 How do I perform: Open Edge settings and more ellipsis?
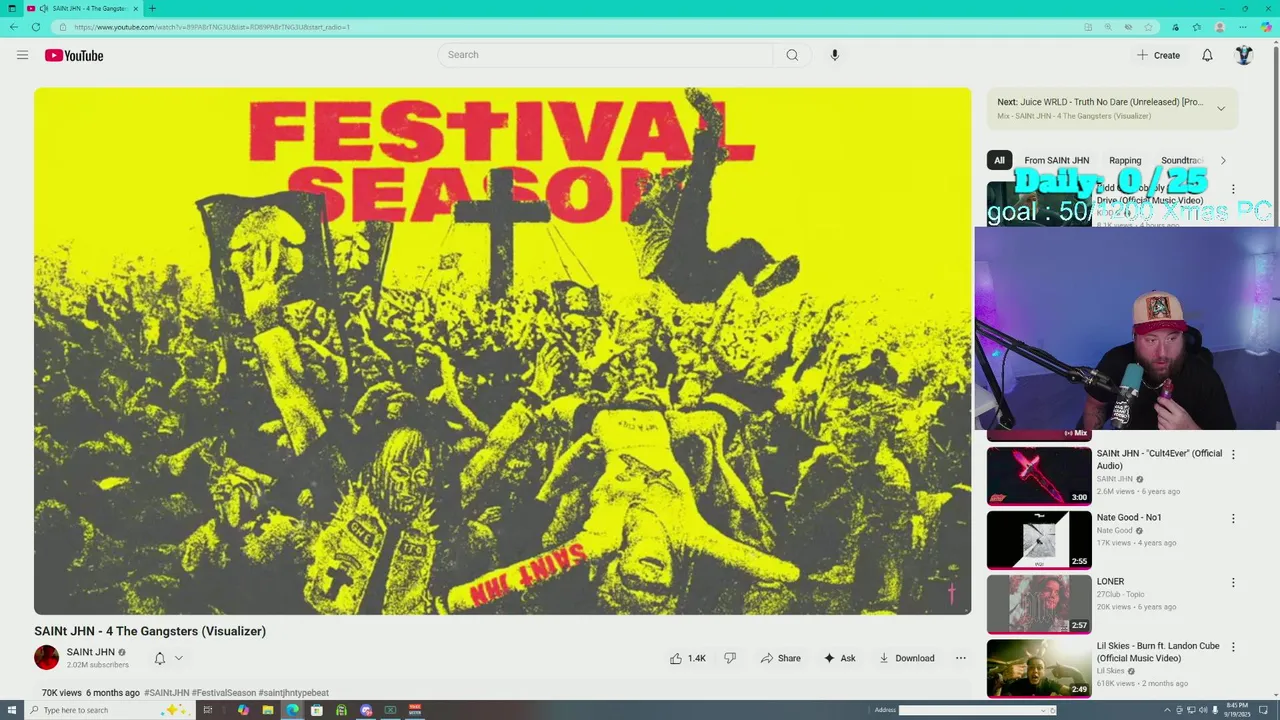coord(1243,27)
